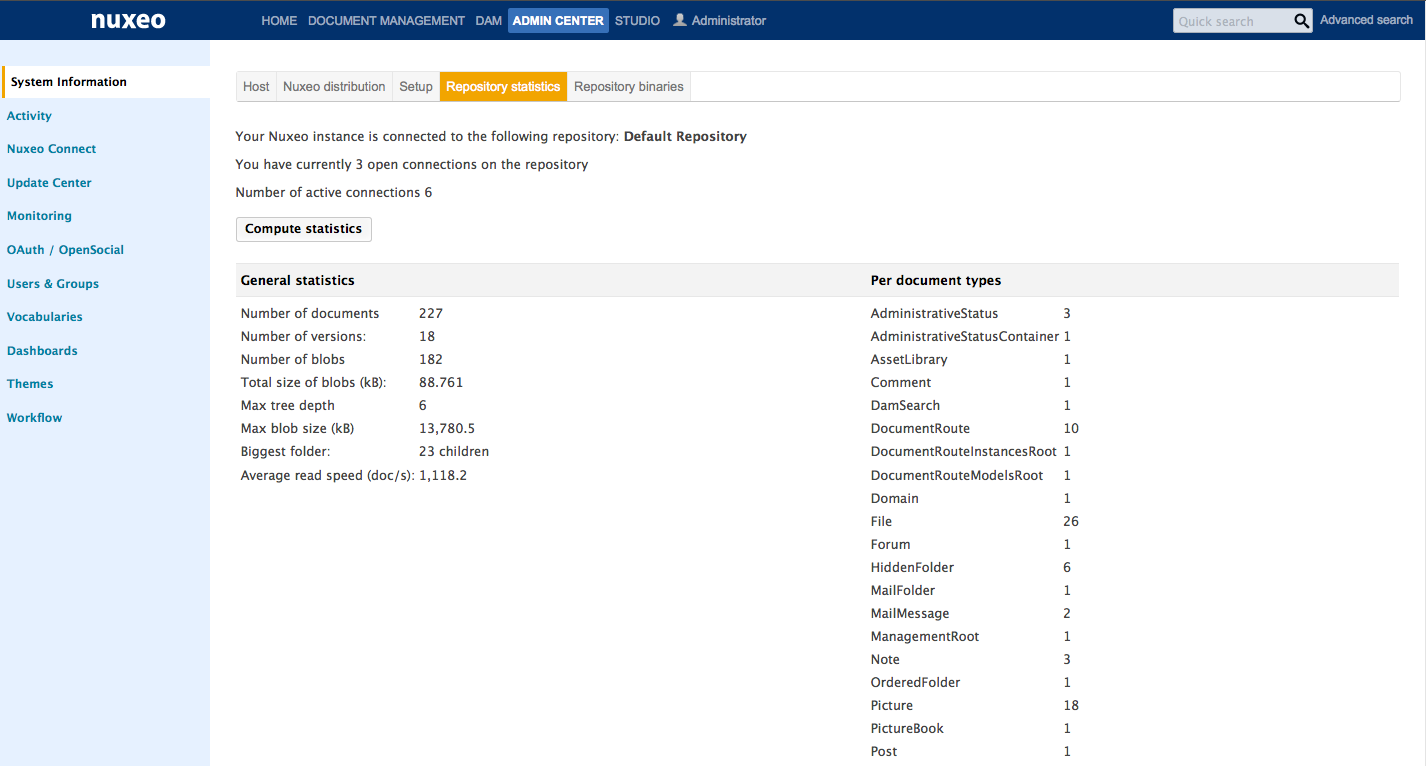Screen dimensions: 1426x766
Task: Select ADMIN CENTER in top bar
Action: (x=558, y=21)
